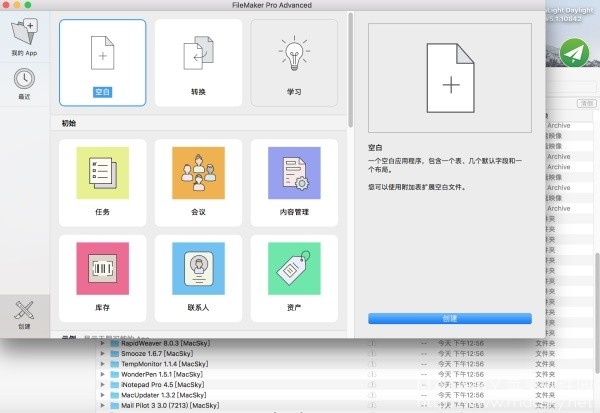Expand the MacUpdater 1.3.2 [MacSky] folder
600x413 pixels.
(103, 395)
